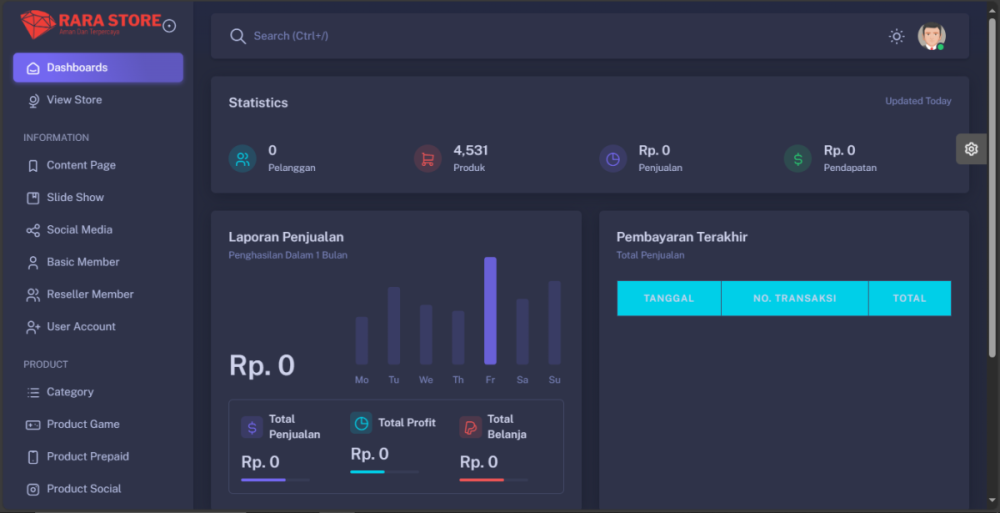Click the Total Penjualan purple progress bar
The width and height of the screenshot is (1000, 513).
click(264, 480)
